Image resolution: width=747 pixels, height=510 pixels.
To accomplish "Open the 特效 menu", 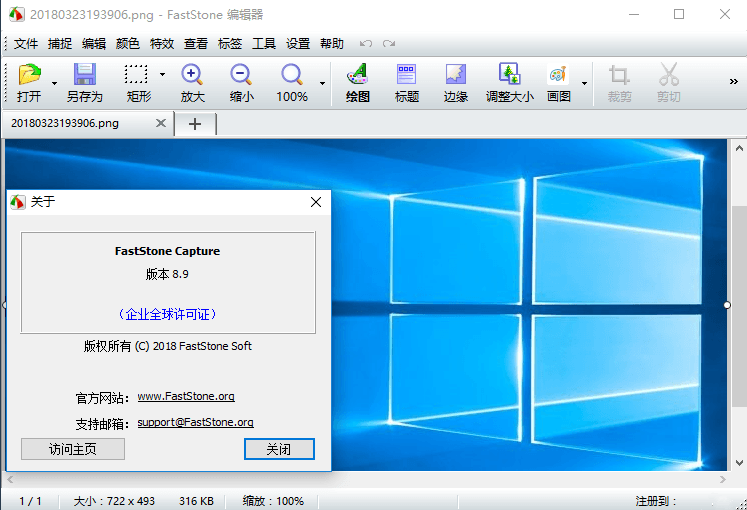I will point(162,44).
